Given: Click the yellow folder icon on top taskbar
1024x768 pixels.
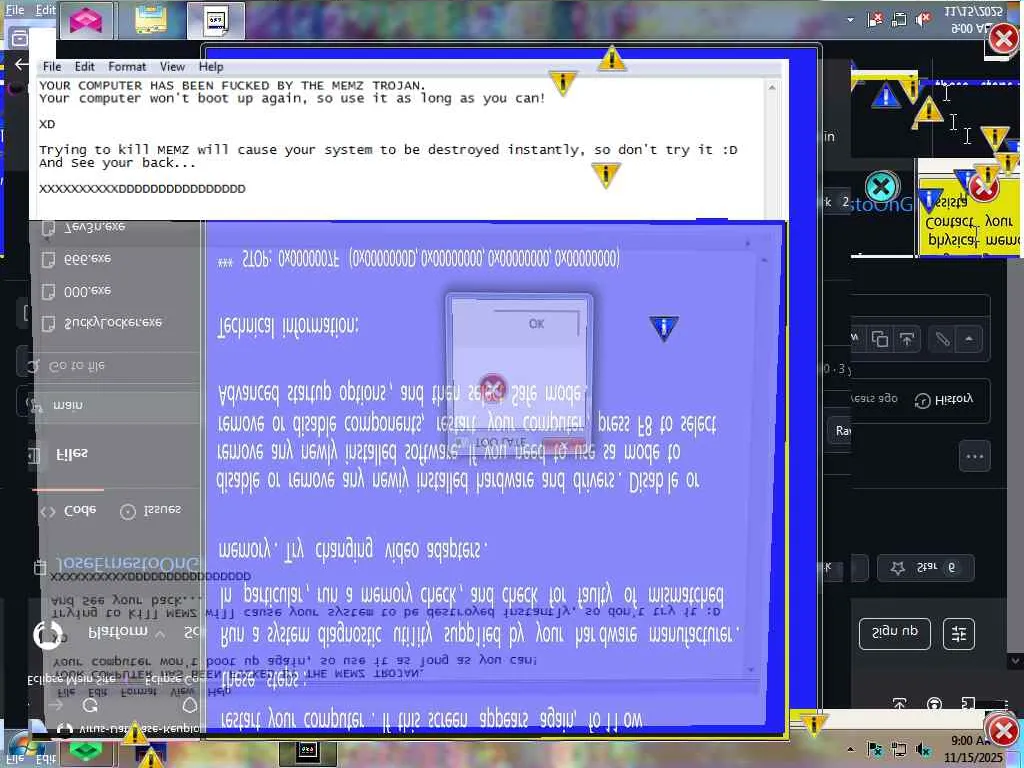Looking at the screenshot, I should pyautogui.click(x=152, y=20).
